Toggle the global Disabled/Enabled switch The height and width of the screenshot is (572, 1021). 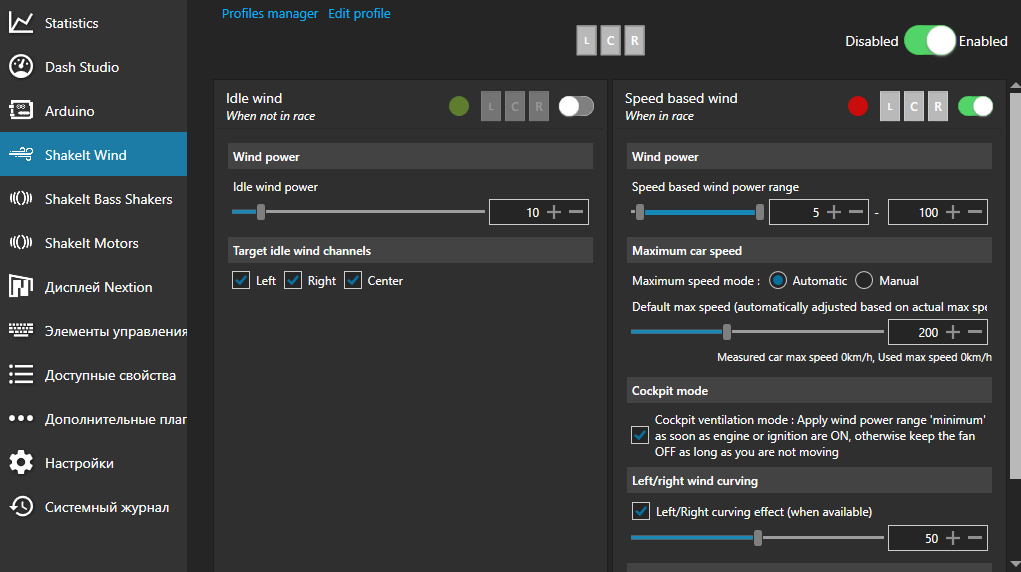click(x=929, y=41)
